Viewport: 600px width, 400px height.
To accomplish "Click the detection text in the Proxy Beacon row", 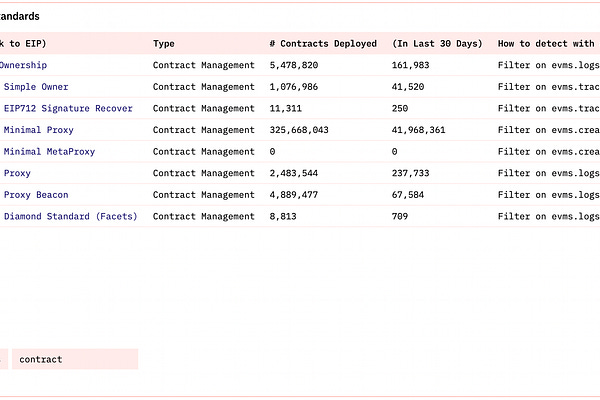I will point(549,195).
